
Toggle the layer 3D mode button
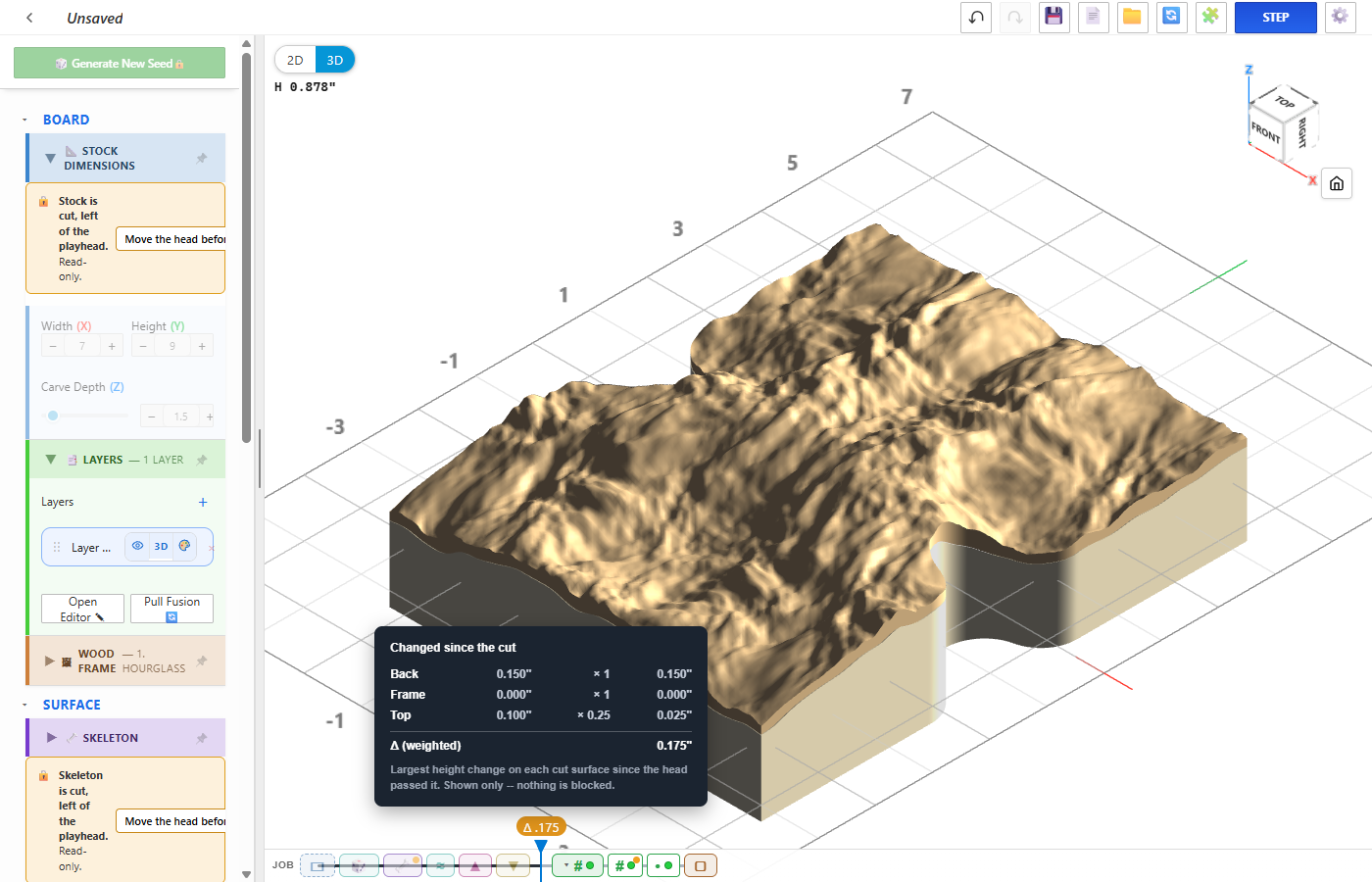[161, 547]
